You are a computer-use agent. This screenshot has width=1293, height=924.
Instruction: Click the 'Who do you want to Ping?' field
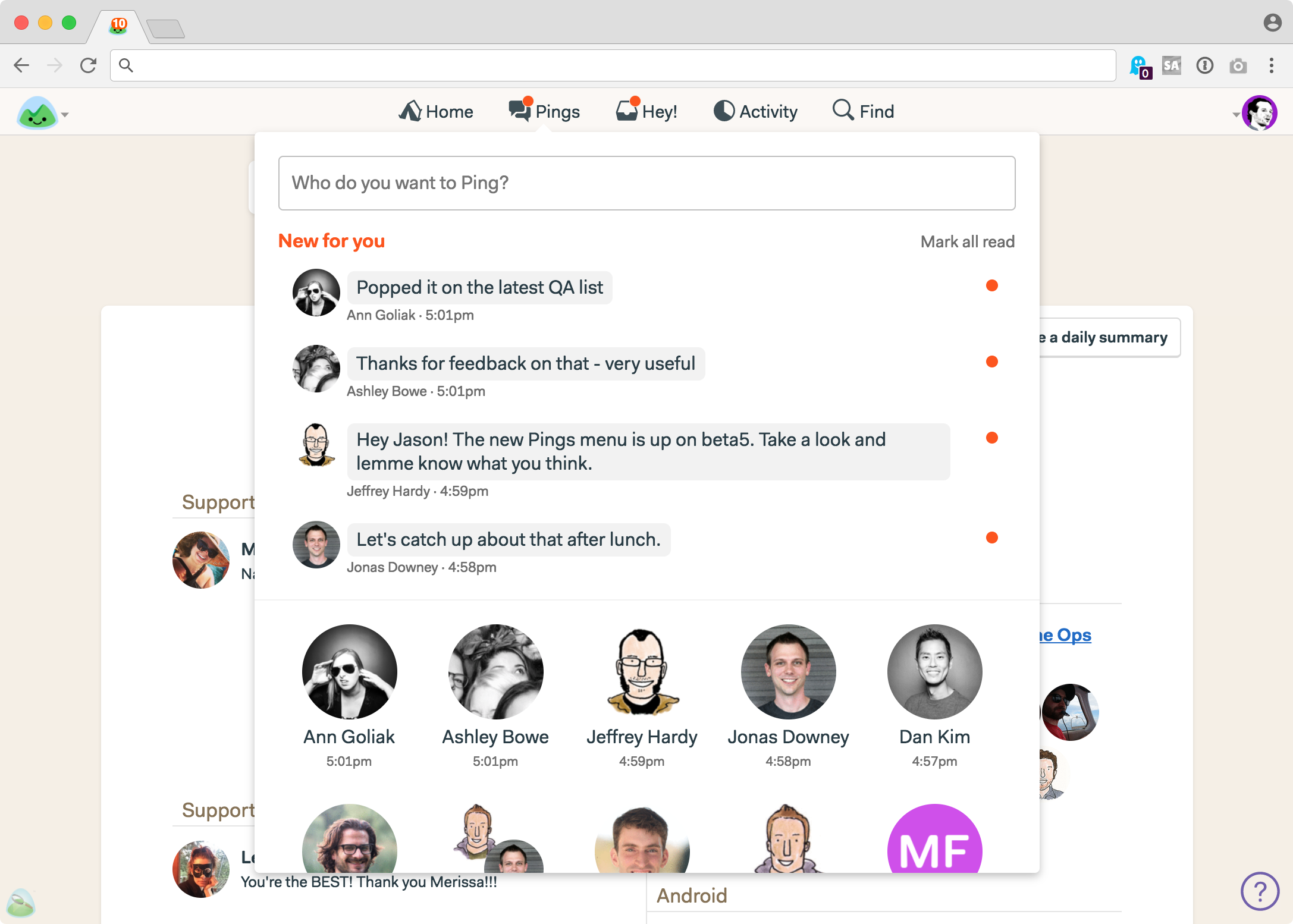pyautogui.click(x=646, y=183)
